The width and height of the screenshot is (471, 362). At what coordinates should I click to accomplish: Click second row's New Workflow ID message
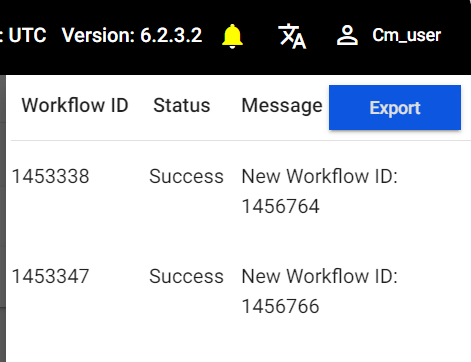319,291
